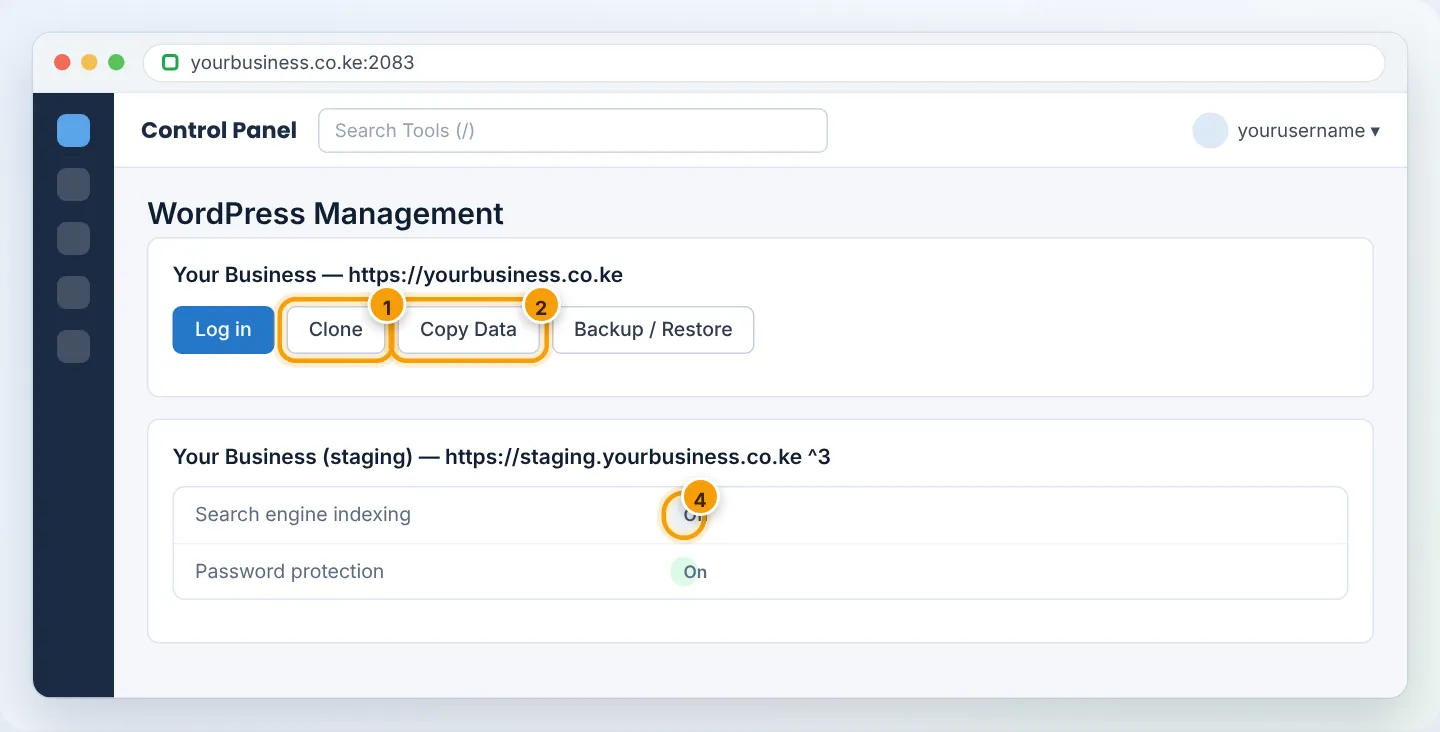
Task: Focus the Search Tools field
Action: [573, 131]
